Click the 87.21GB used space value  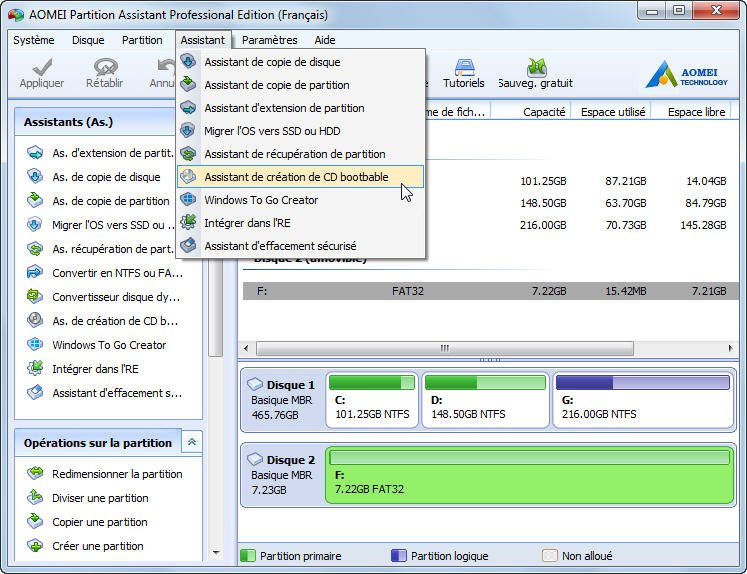point(626,181)
